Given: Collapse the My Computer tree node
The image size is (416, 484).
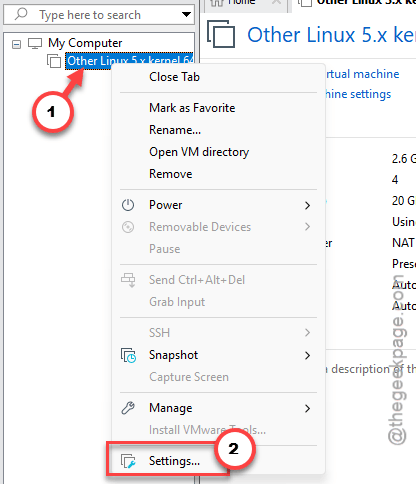Looking at the screenshot, I should 16,44.
